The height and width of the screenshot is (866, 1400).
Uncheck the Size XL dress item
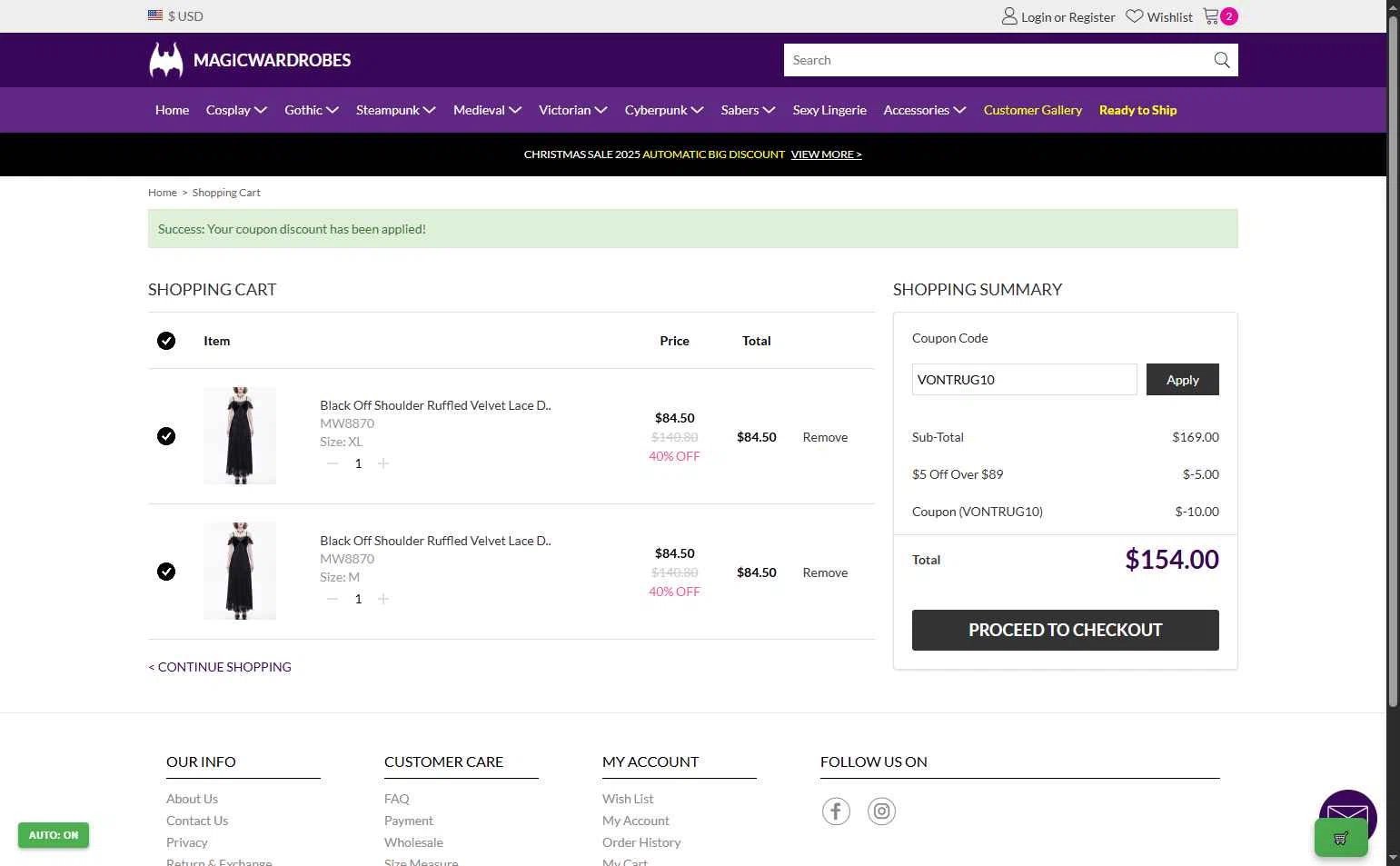[x=166, y=436]
